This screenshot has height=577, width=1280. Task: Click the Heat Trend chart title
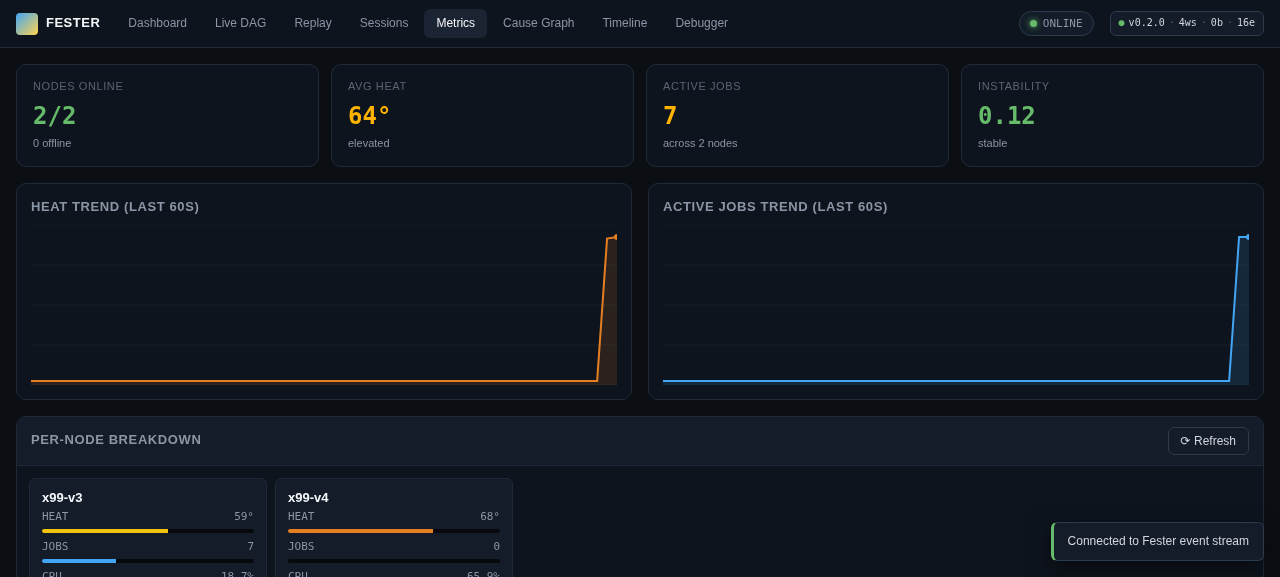(115, 207)
